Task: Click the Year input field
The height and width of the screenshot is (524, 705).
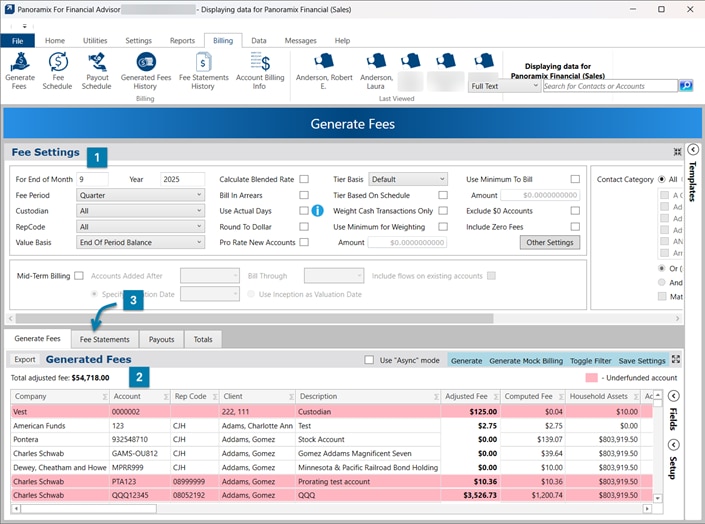Action: (x=181, y=179)
